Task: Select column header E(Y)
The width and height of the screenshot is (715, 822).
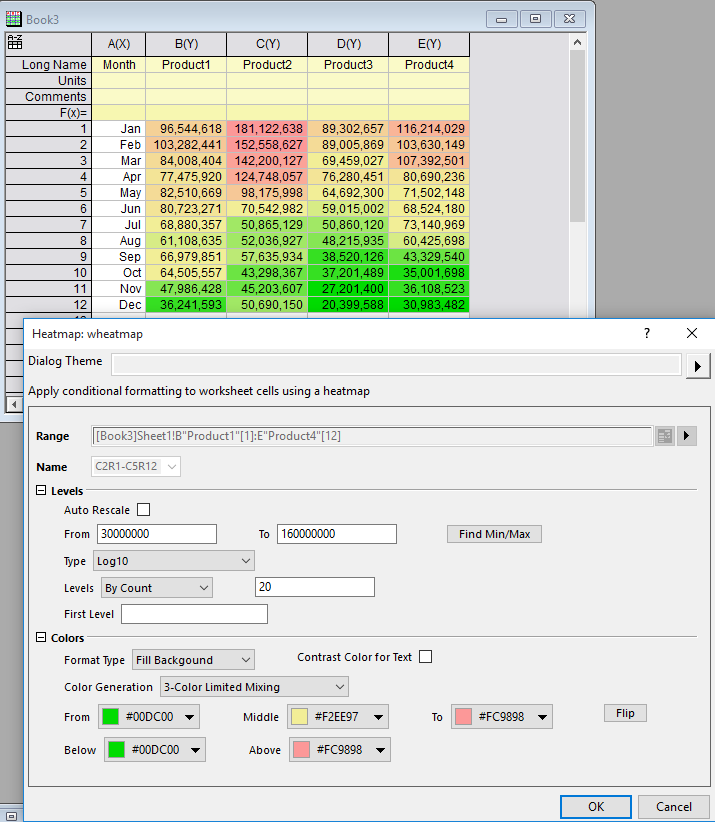Action: [x=429, y=44]
